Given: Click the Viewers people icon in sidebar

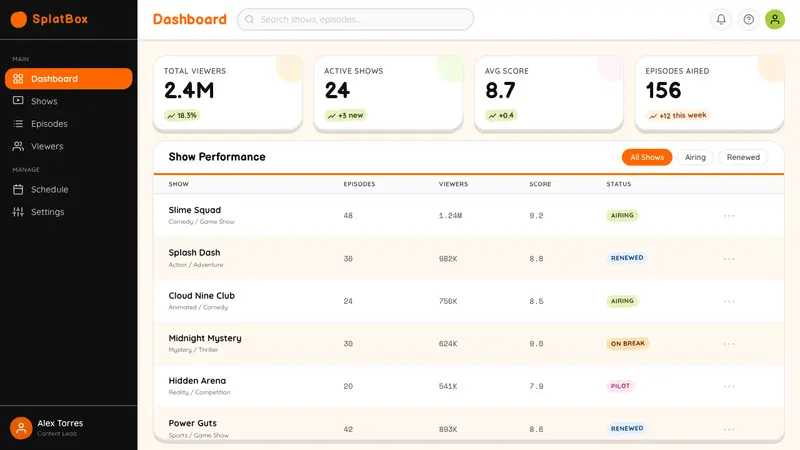Looking at the screenshot, I should point(18,146).
